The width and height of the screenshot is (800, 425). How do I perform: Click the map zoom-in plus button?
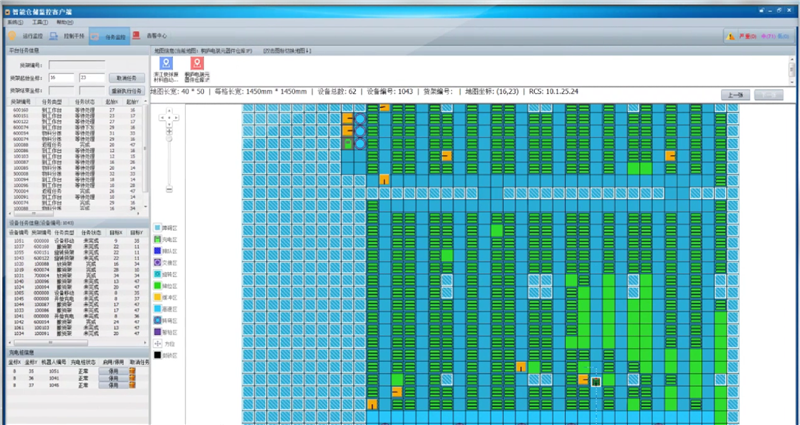[x=168, y=131]
